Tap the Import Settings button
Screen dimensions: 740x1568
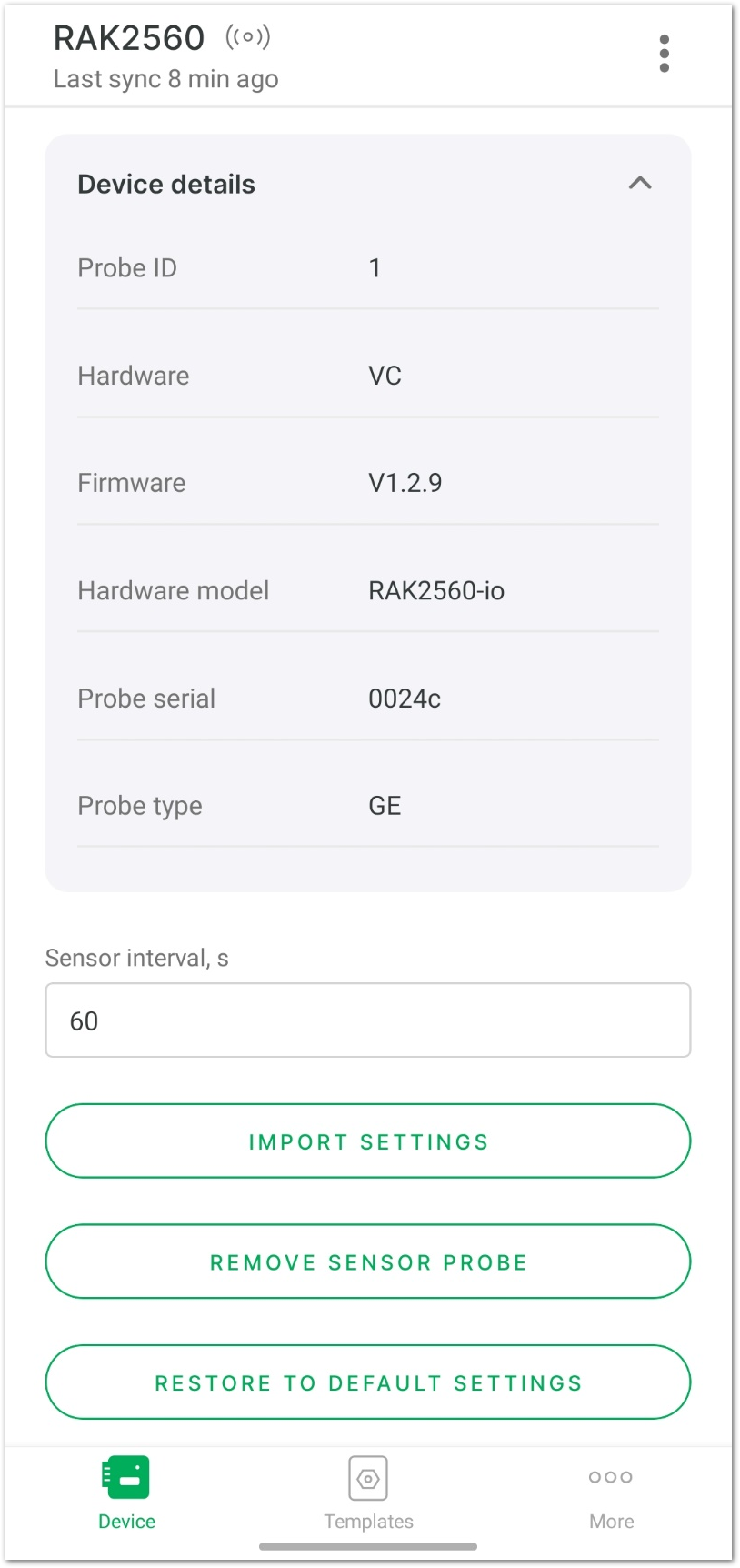368,1141
